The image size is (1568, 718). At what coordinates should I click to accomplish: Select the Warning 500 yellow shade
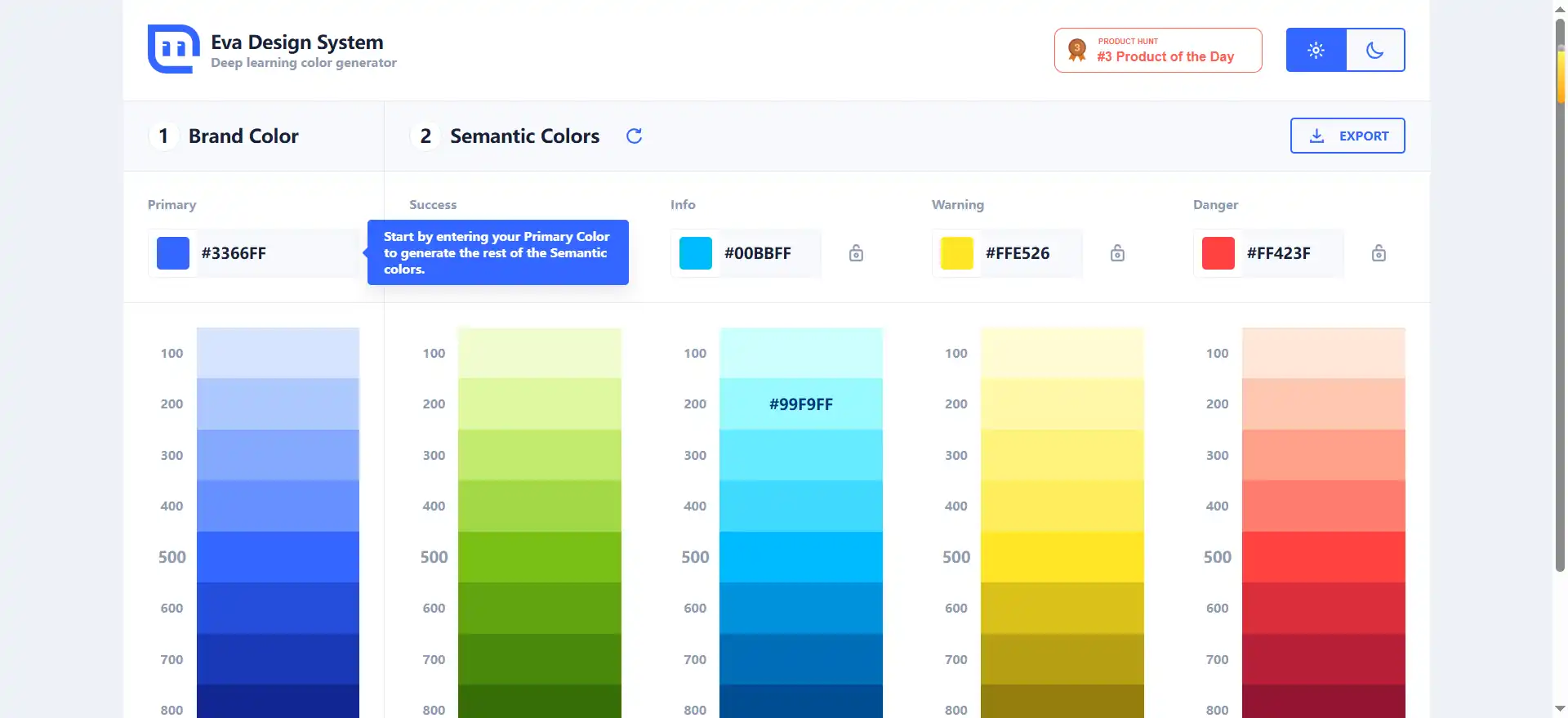(1062, 557)
